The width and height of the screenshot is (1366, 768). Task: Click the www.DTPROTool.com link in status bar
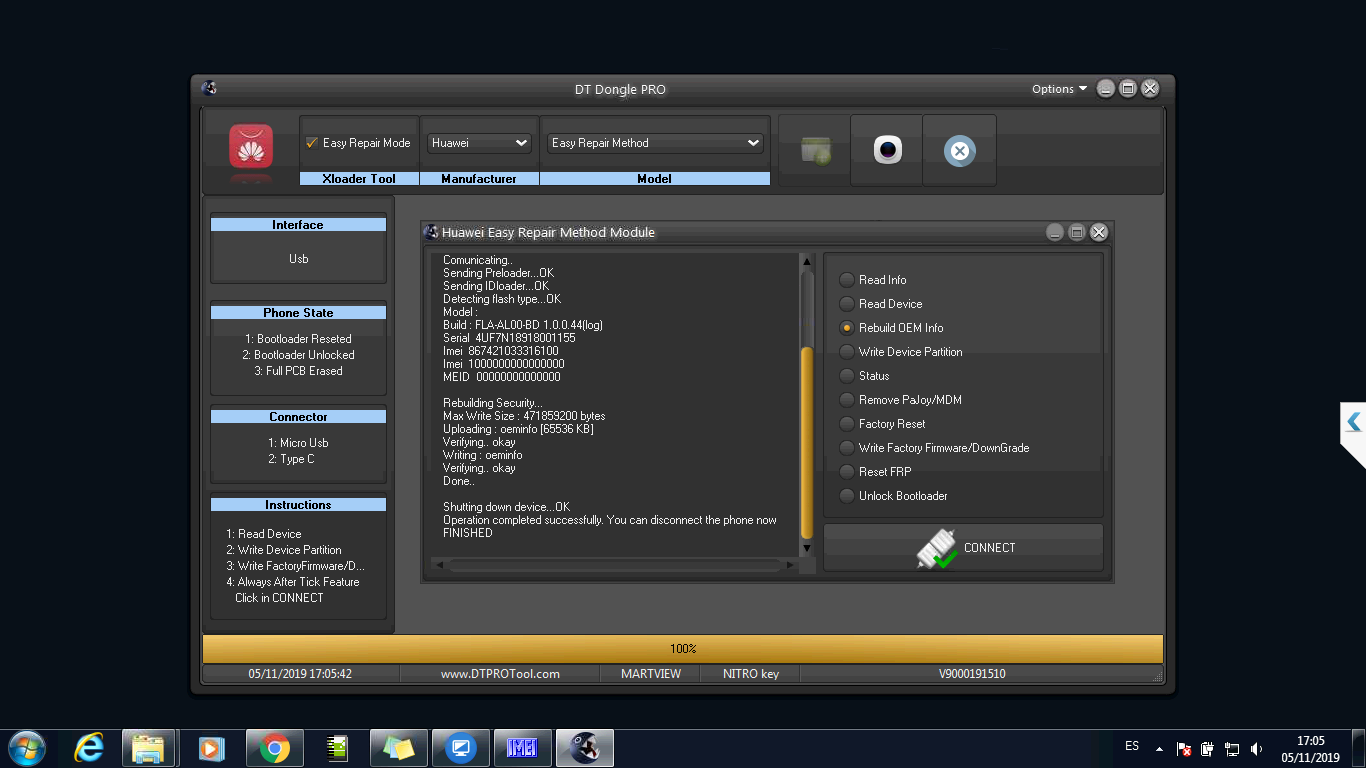500,674
